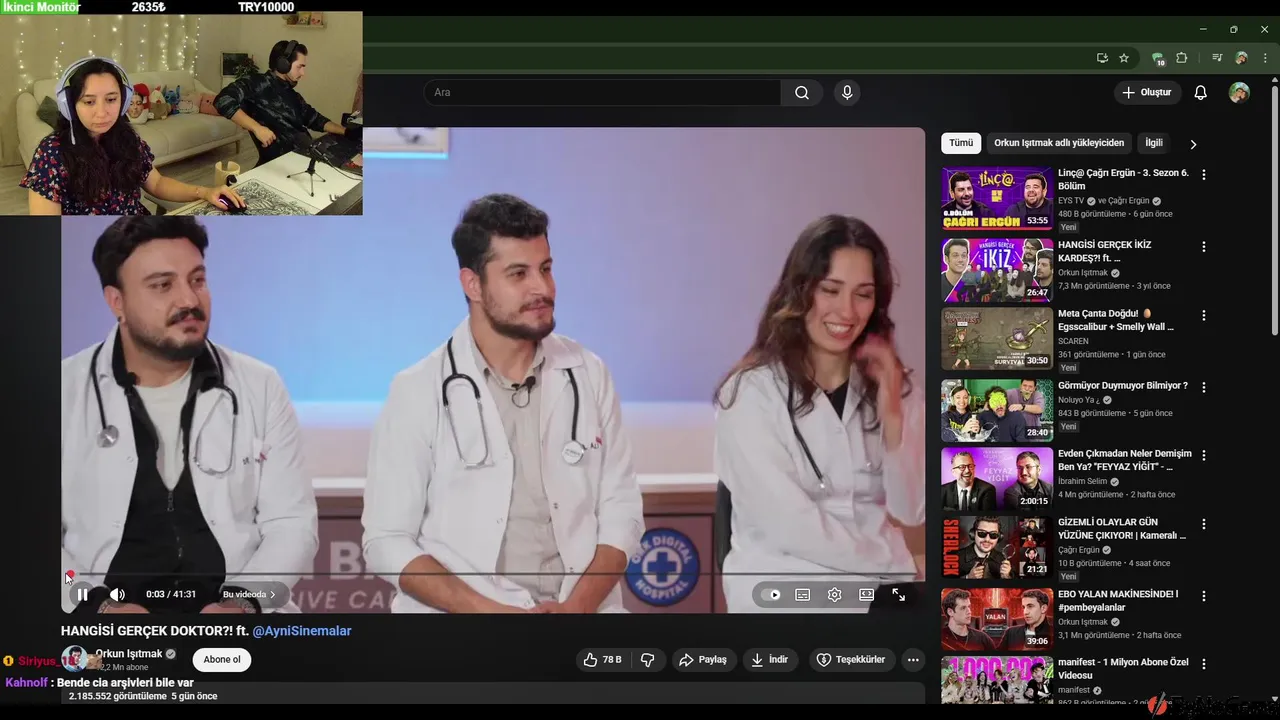
Task: Click the Paylaş share button
Action: [x=702, y=660]
